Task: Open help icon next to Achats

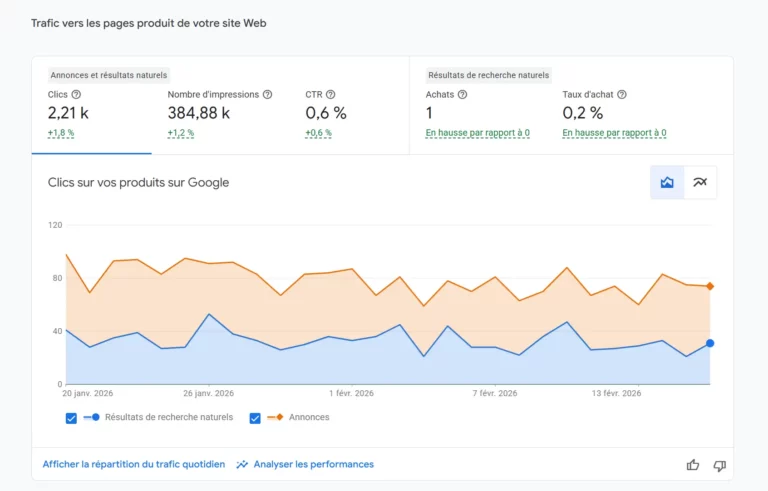Action: tap(462, 95)
